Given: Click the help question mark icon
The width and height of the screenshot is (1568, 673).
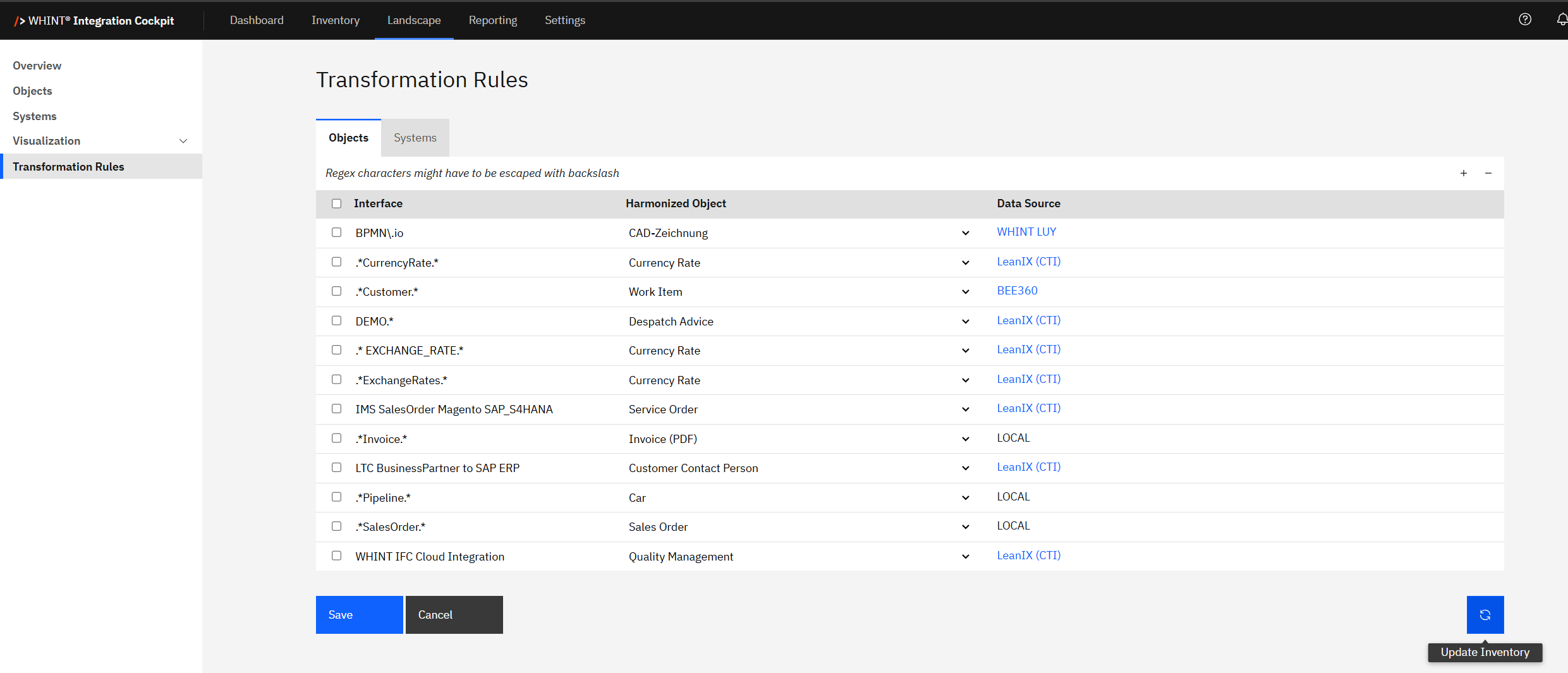Looking at the screenshot, I should [1524, 20].
